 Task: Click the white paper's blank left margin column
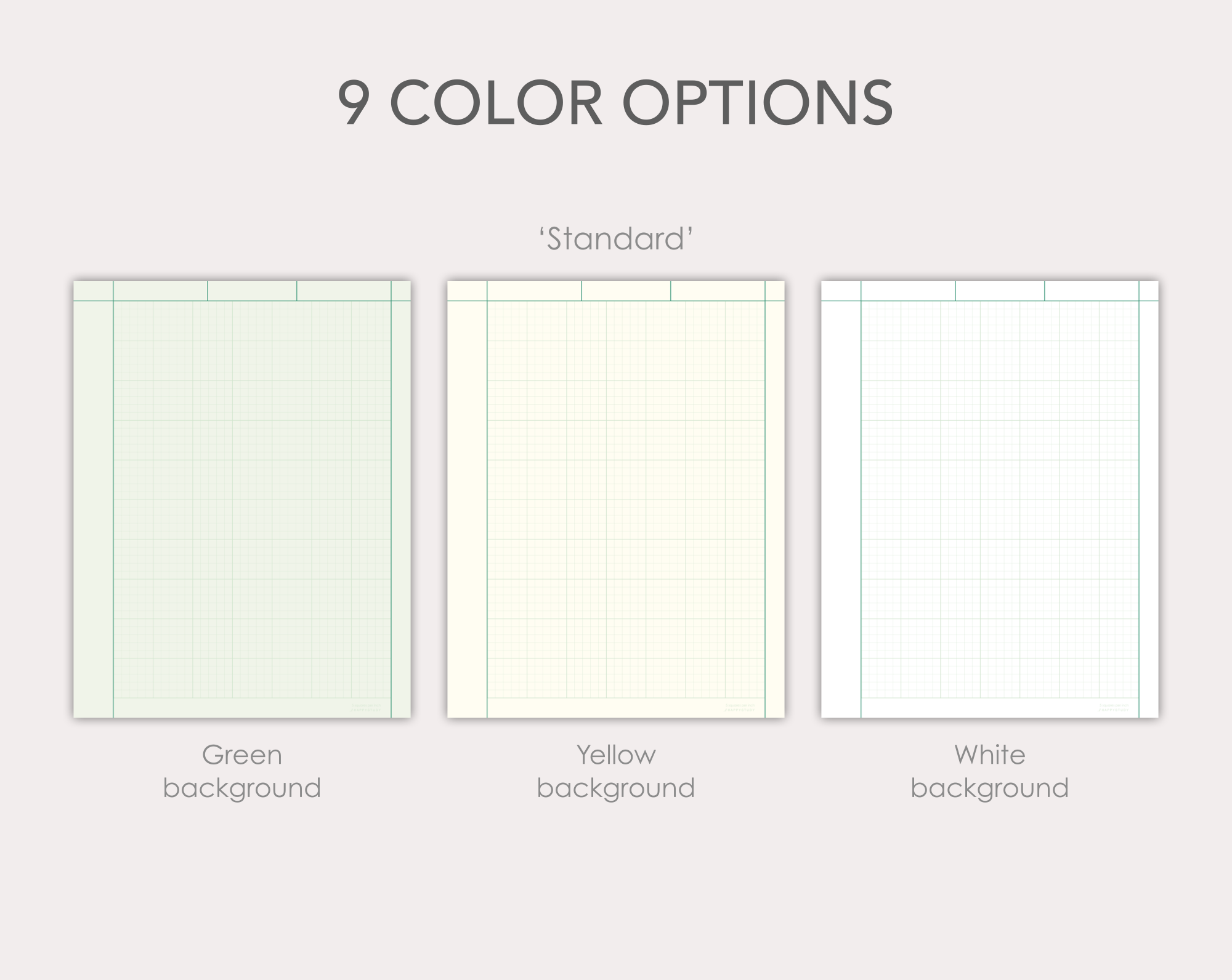(841, 509)
